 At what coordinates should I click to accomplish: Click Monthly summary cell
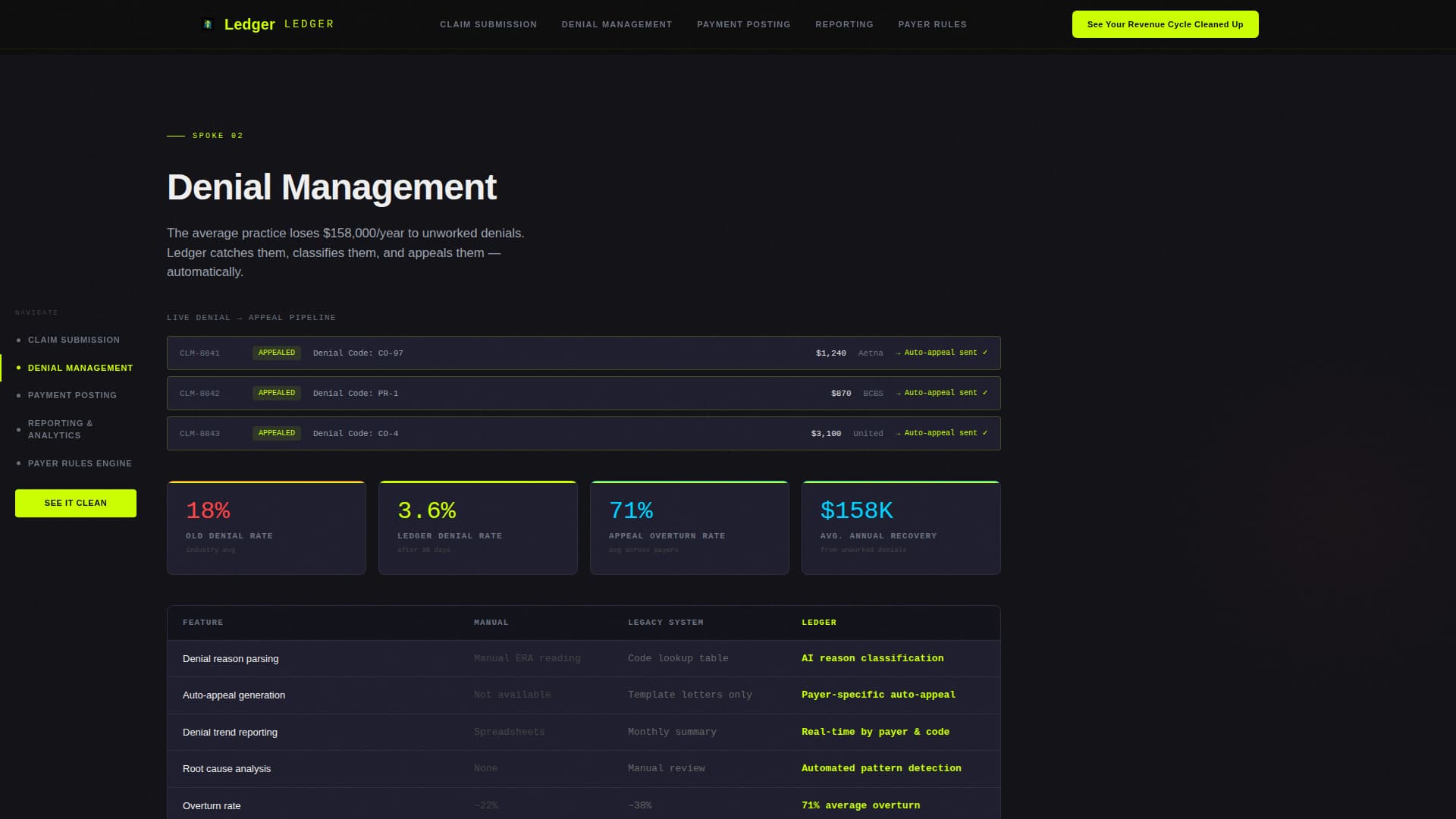click(x=672, y=732)
